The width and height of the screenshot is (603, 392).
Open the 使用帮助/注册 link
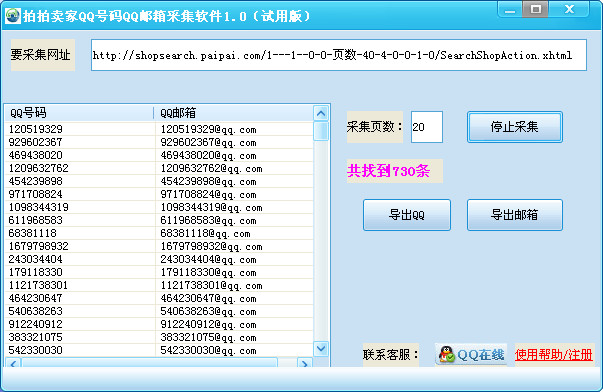554,354
